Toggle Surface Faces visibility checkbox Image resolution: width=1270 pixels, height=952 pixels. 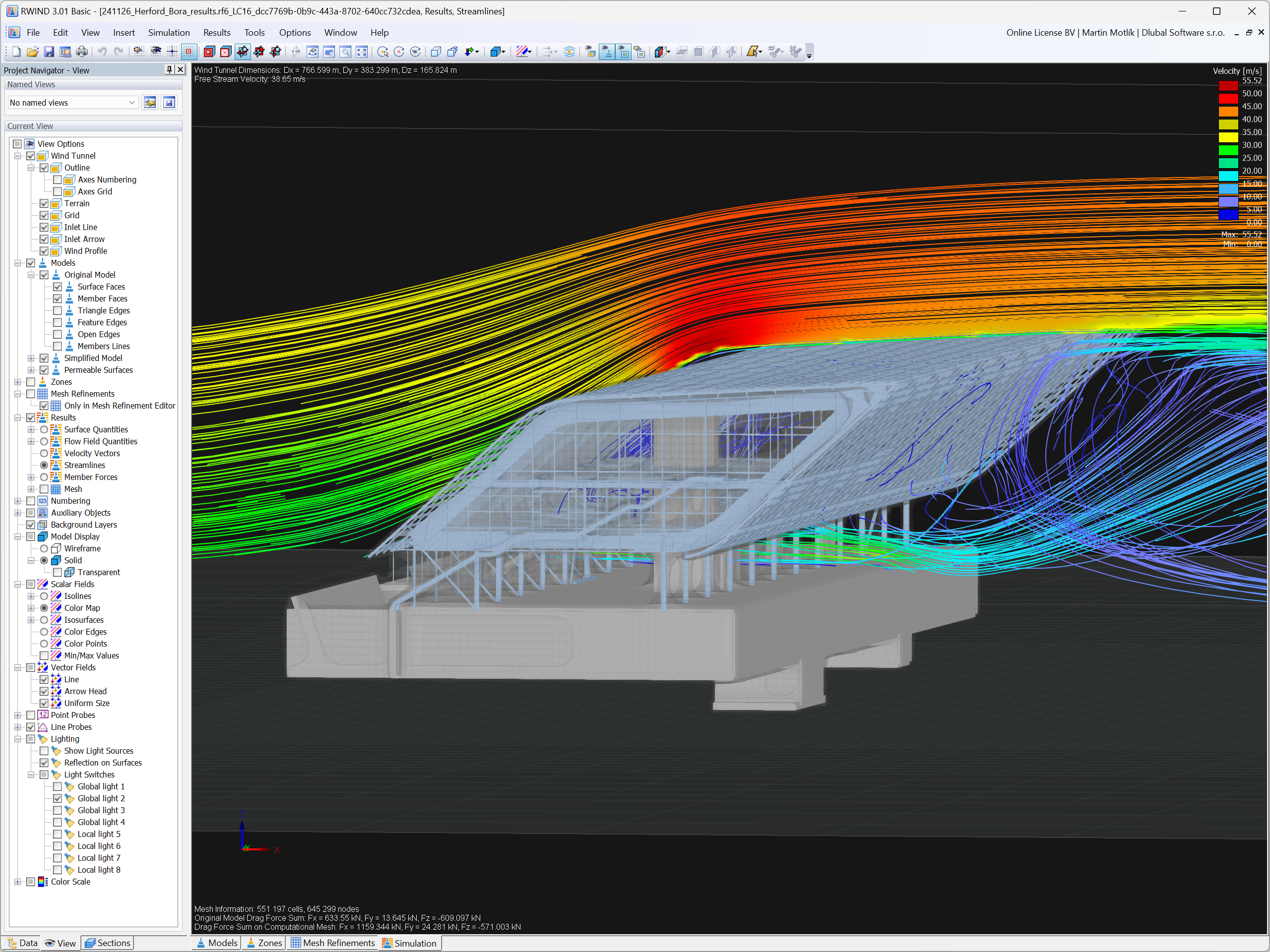55,286
